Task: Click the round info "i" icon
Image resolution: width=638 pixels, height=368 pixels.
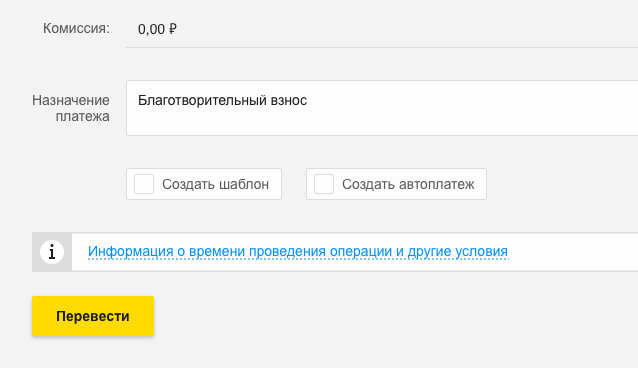Action: point(52,252)
